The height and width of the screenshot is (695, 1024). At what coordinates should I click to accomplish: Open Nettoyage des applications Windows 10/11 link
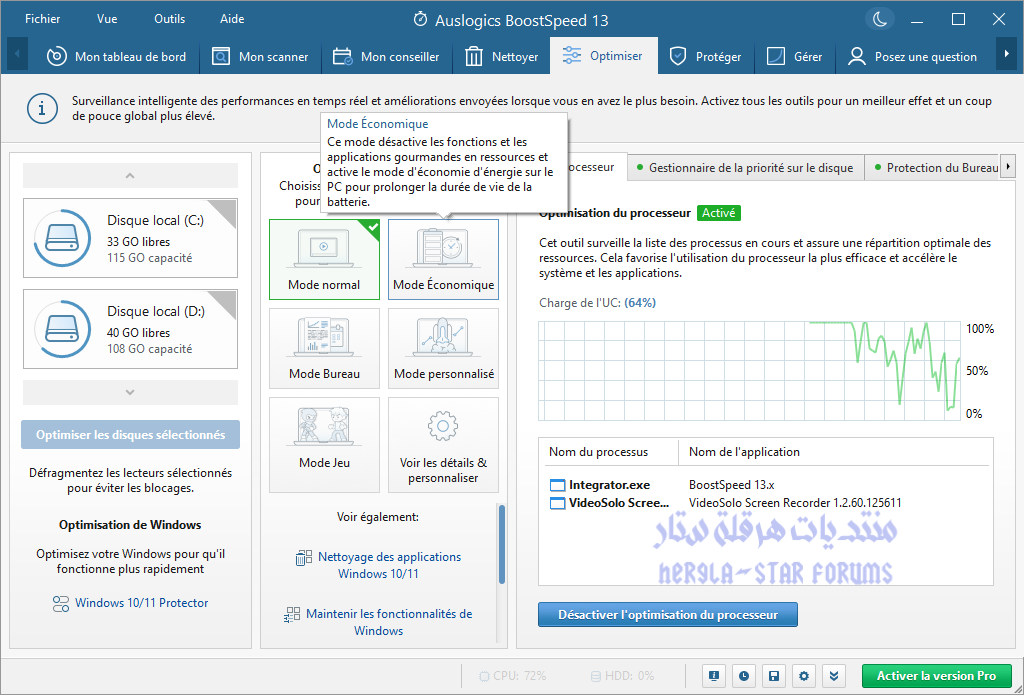point(389,565)
